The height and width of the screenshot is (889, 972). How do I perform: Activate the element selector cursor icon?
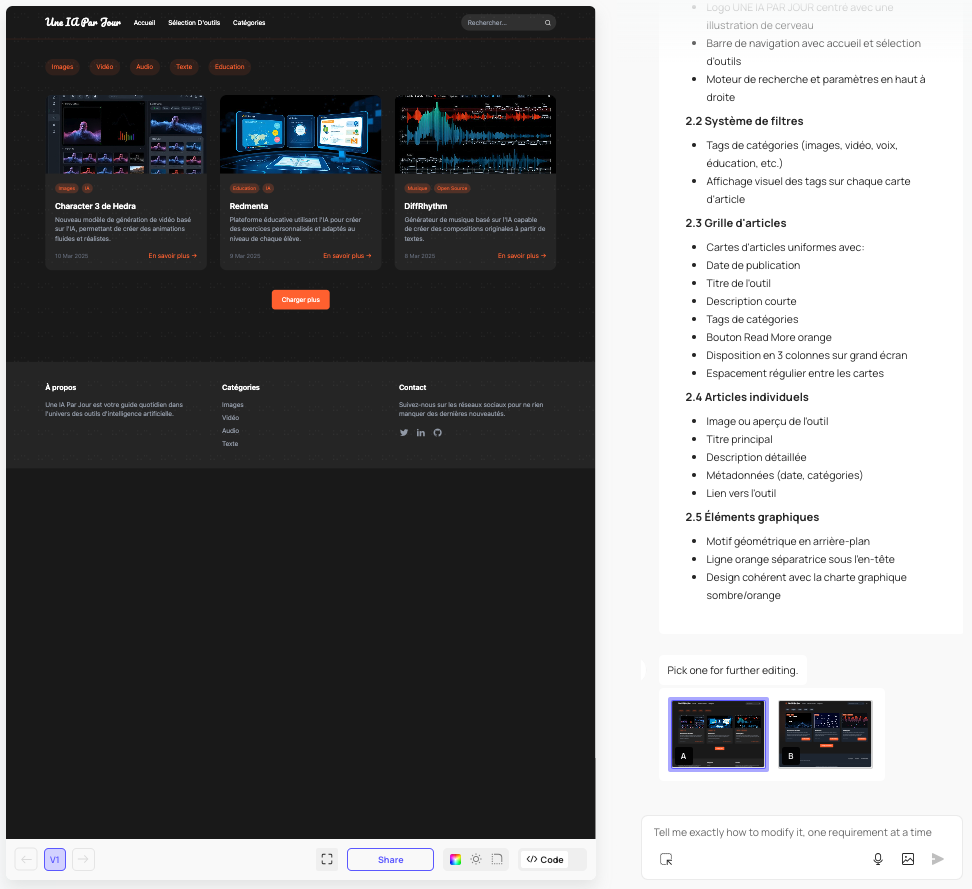click(666, 858)
